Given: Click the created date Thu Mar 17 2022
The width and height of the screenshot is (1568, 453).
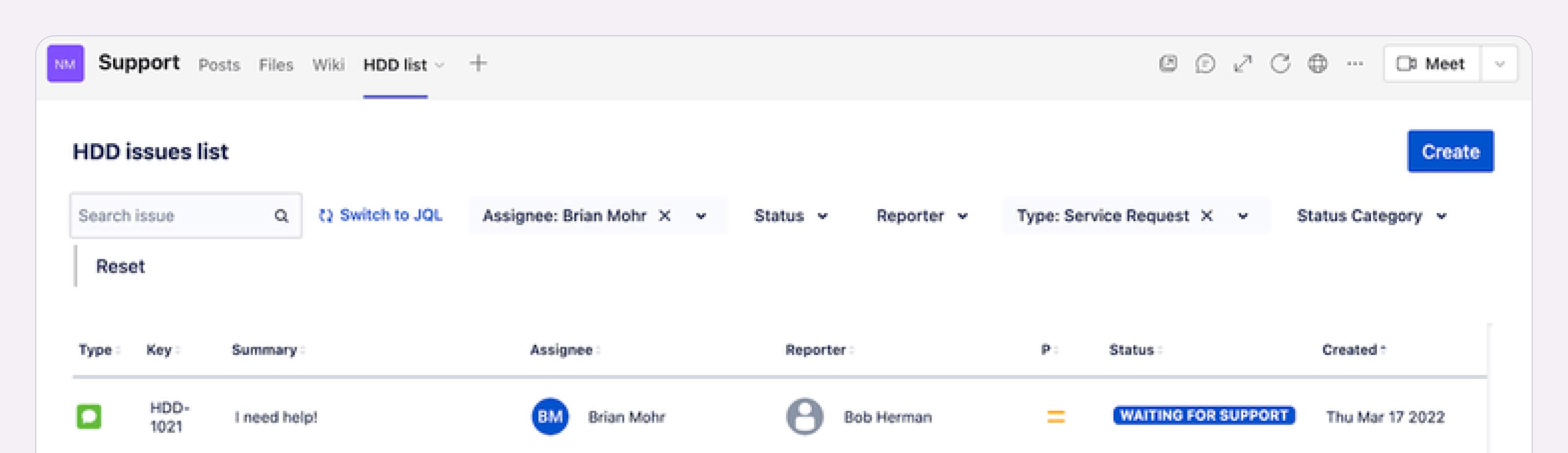Looking at the screenshot, I should pyautogui.click(x=1385, y=417).
